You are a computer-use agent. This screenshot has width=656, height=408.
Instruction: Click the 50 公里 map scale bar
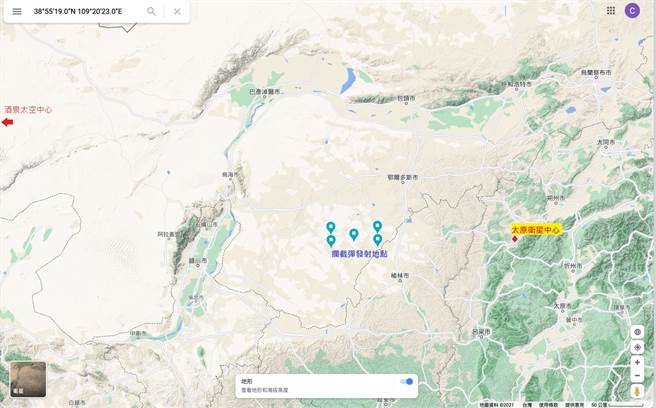pyautogui.click(x=614, y=404)
